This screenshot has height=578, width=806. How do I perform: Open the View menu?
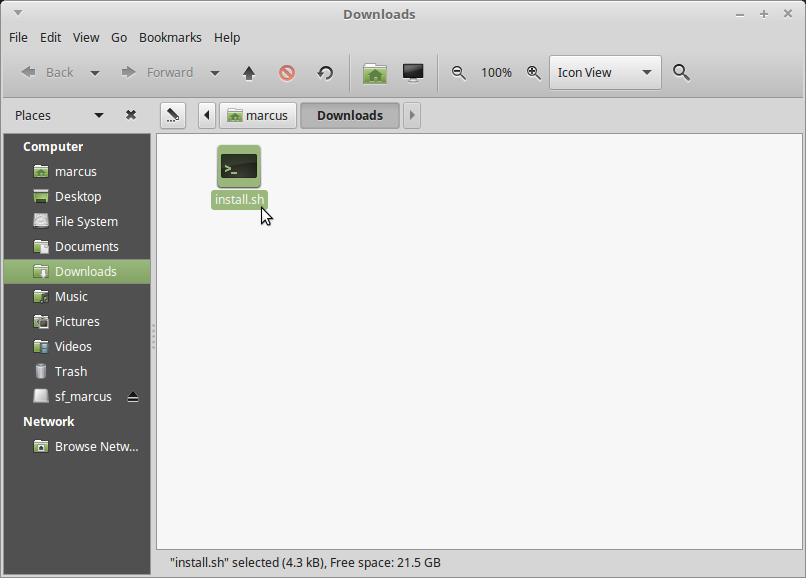[x=86, y=38]
